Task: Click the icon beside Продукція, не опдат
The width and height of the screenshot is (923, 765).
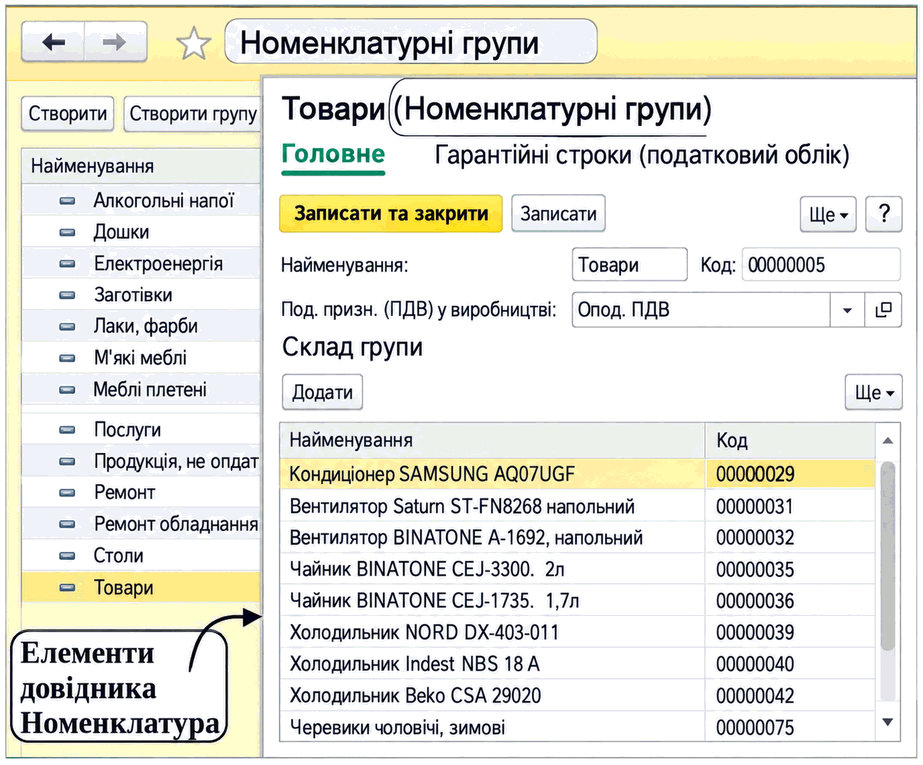Action: pos(68,461)
